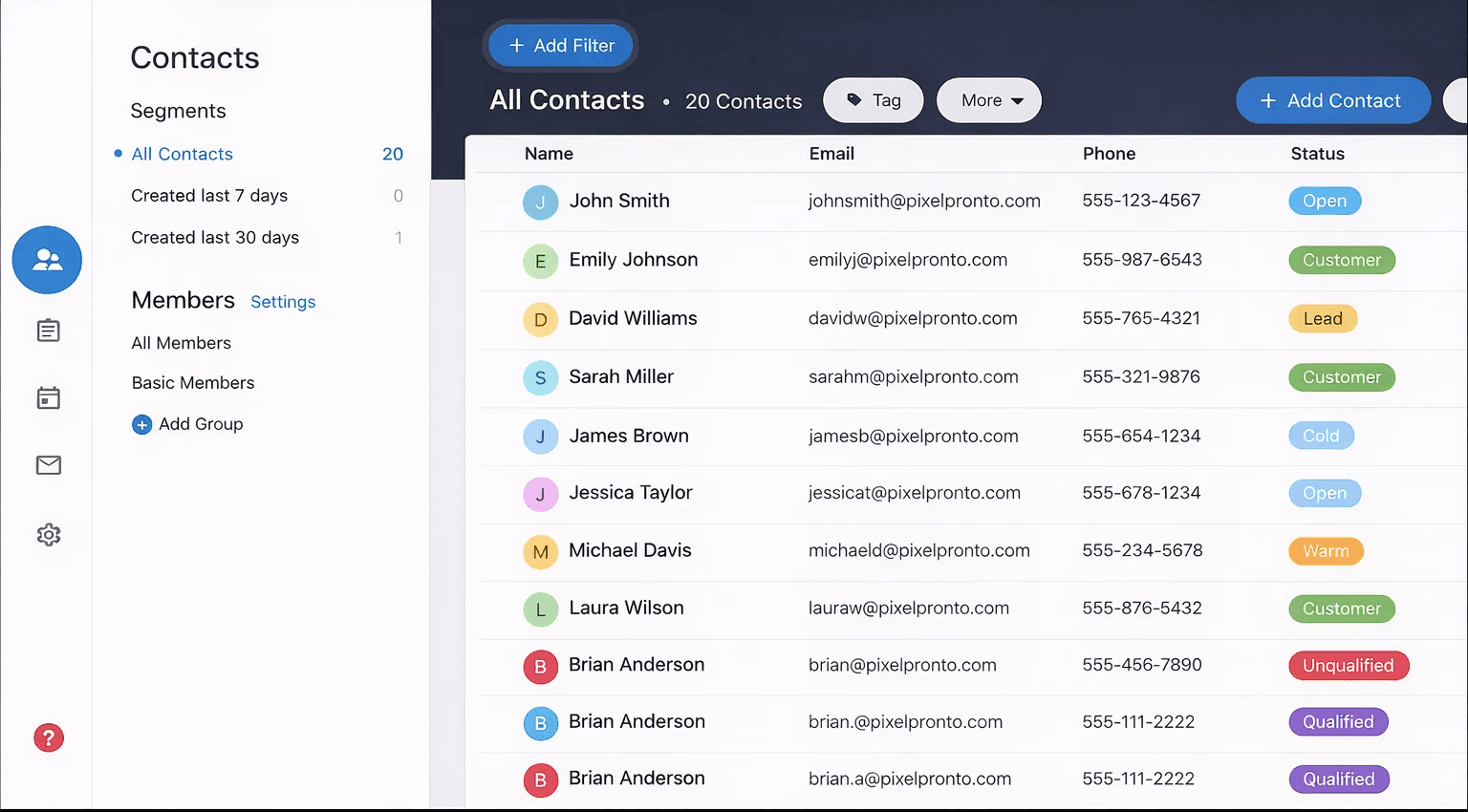1468x812 pixels.
Task: Open the Members Settings link
Action: coord(283,301)
